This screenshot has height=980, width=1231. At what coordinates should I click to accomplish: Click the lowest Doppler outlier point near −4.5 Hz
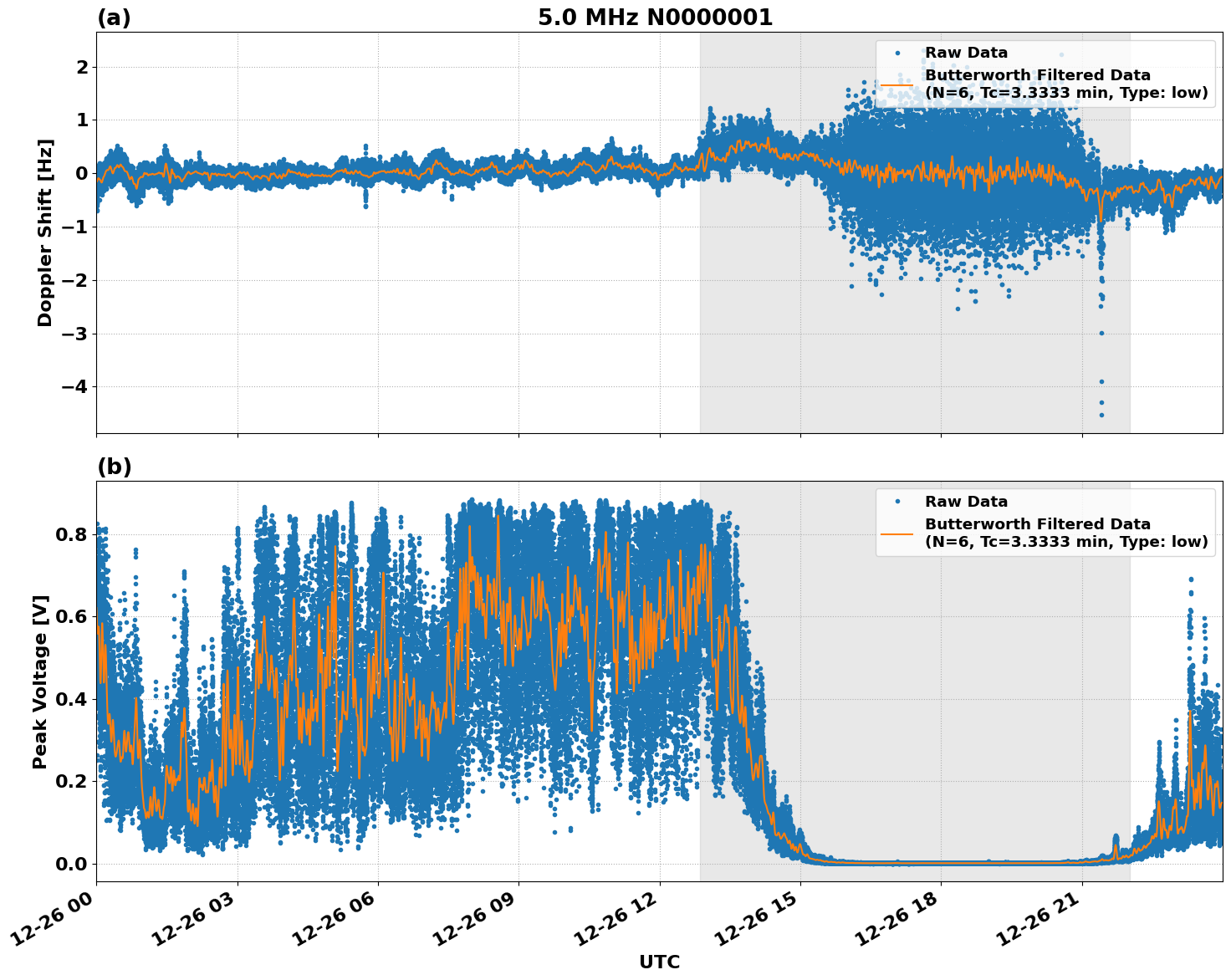(x=1101, y=415)
